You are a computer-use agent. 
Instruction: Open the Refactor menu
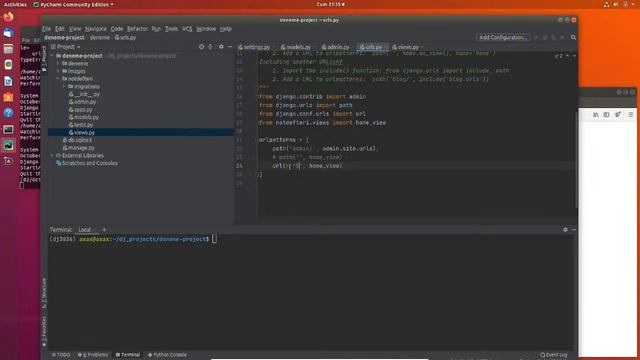coord(137,29)
